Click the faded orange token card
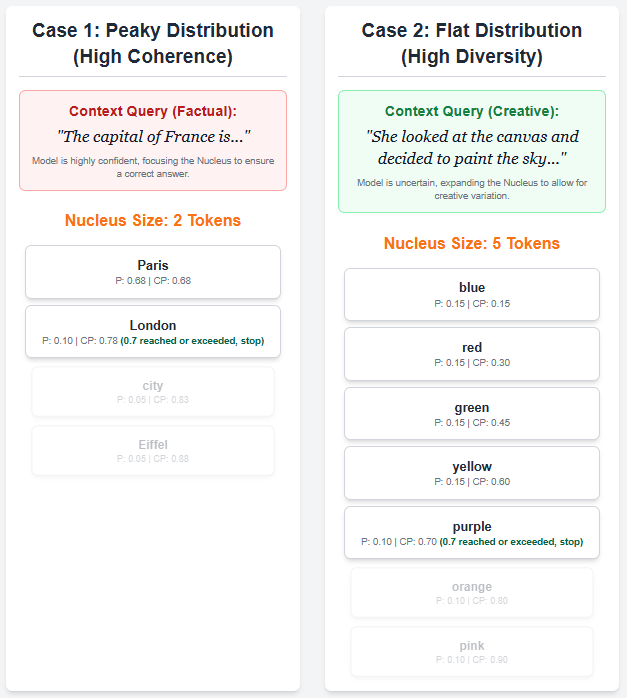627x698 pixels. (472, 593)
